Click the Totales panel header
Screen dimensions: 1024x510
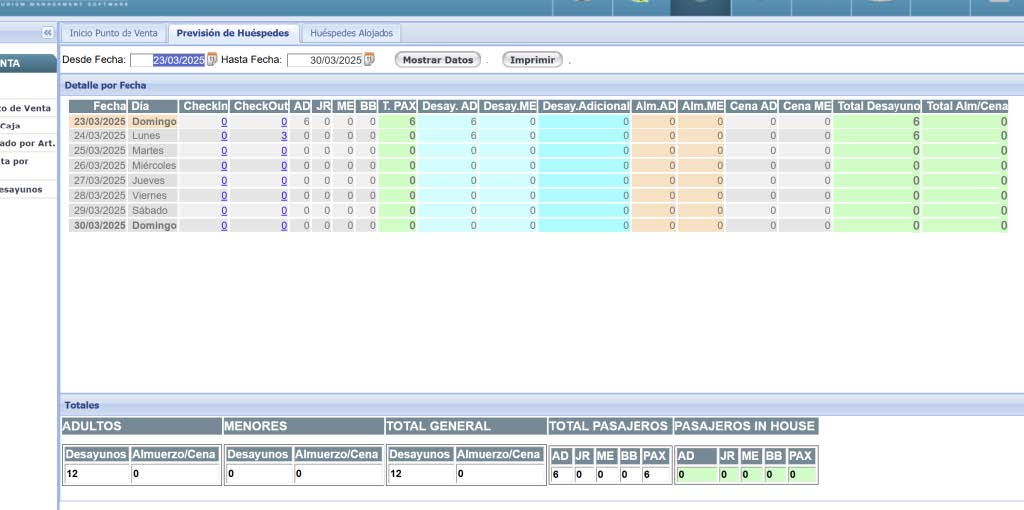(x=82, y=405)
